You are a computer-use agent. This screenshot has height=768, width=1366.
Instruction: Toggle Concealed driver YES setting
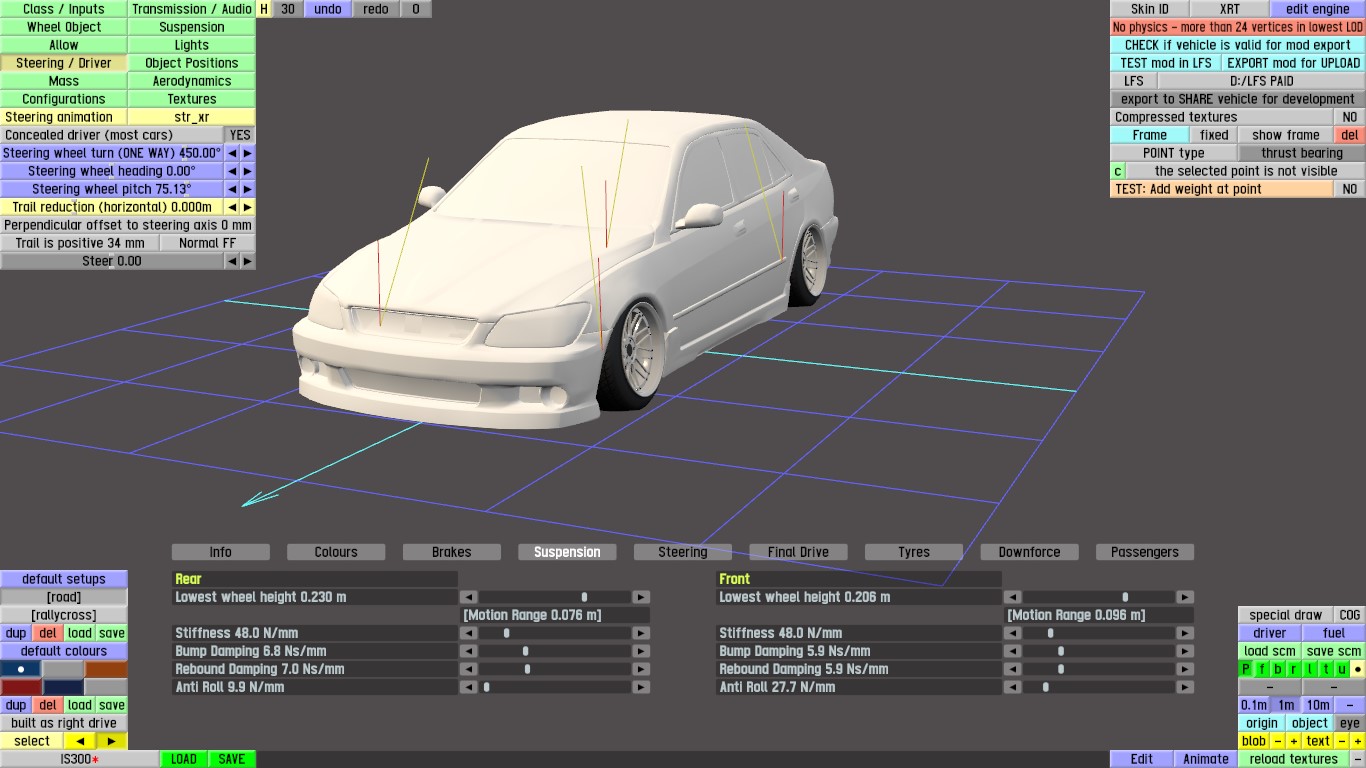(x=240, y=135)
